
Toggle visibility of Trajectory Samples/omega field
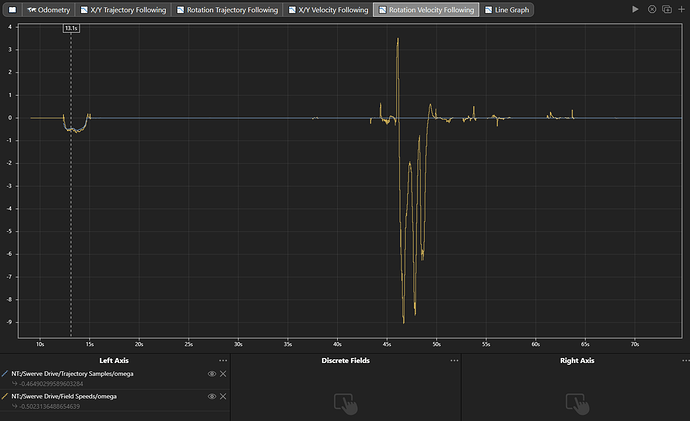pyautogui.click(x=212, y=373)
